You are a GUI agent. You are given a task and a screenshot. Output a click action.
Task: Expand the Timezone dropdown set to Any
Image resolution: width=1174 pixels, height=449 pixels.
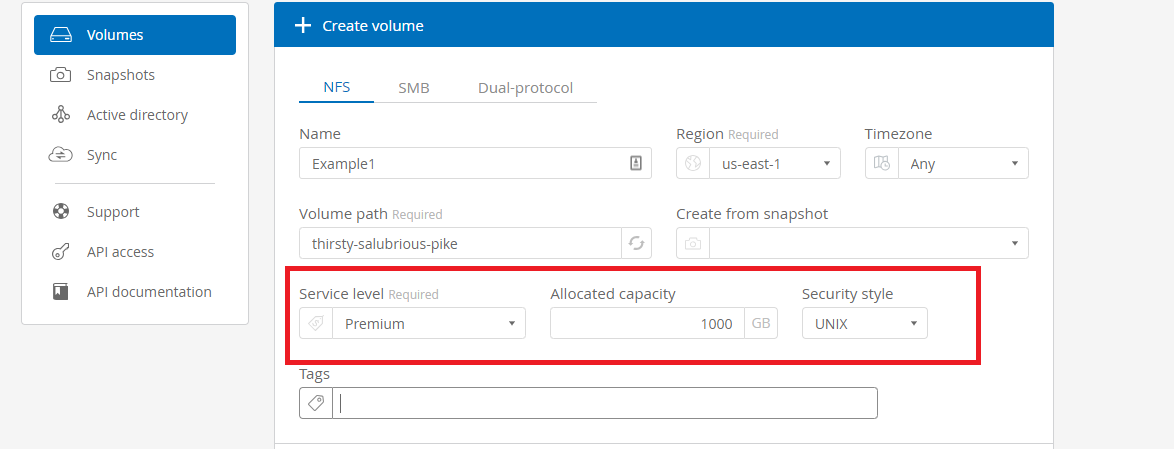point(963,163)
